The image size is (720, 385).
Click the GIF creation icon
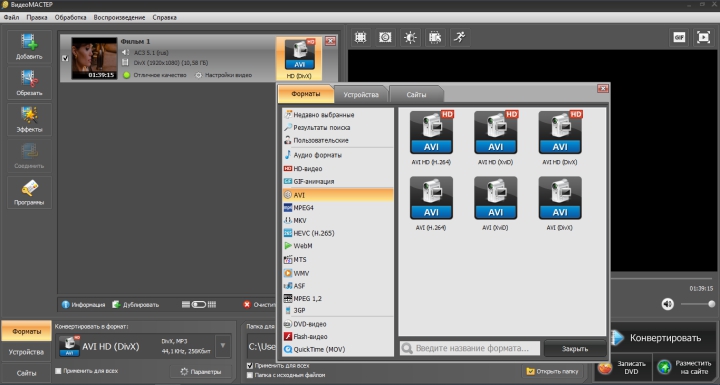click(679, 37)
